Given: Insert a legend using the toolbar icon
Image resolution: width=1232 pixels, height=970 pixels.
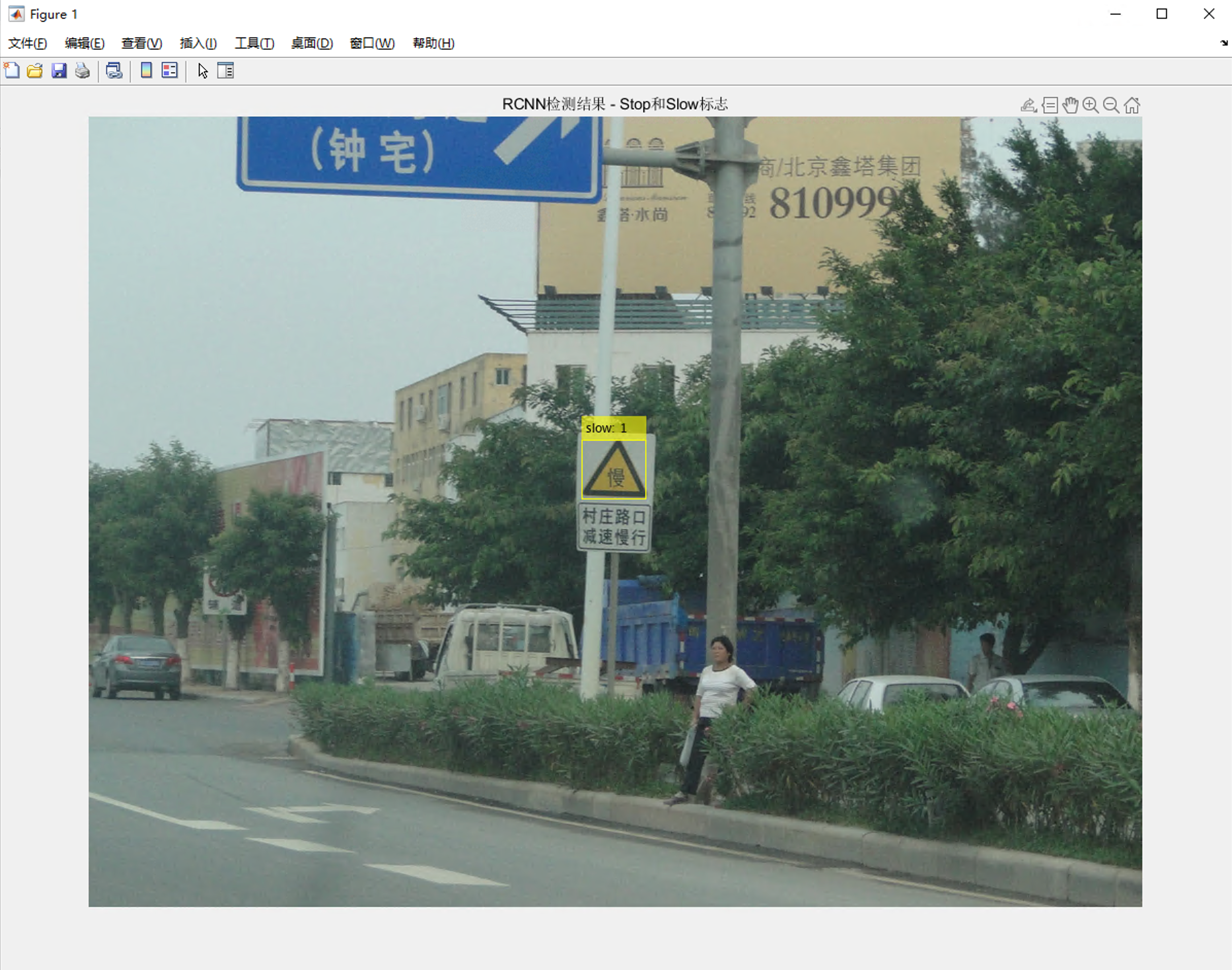Looking at the screenshot, I should coord(169,71).
